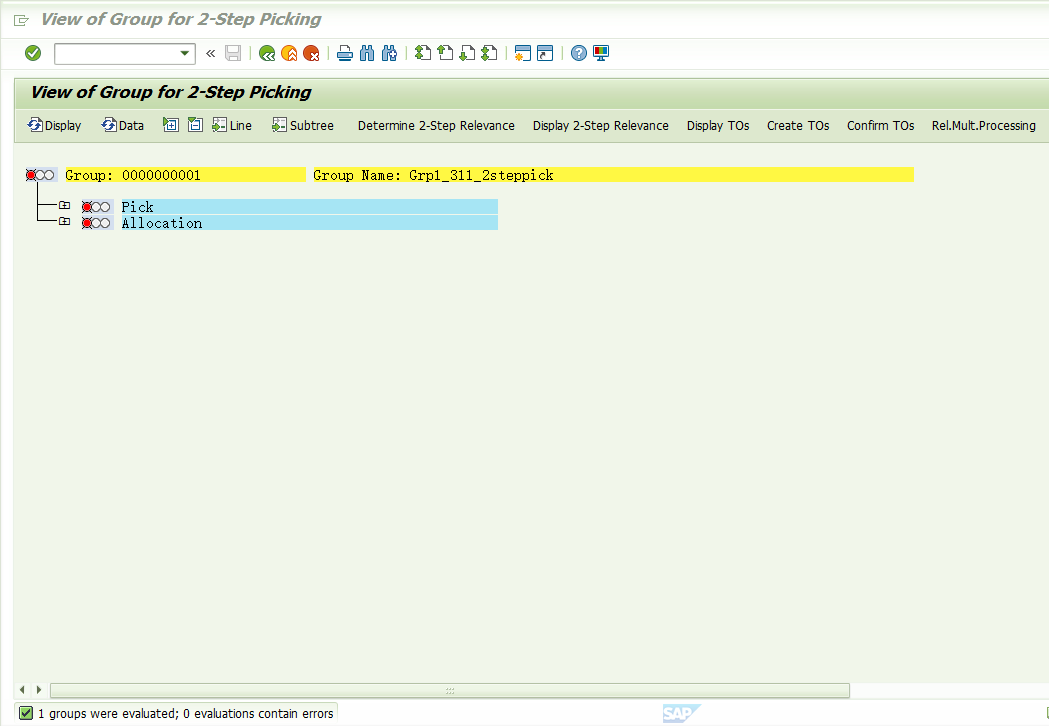The width and height of the screenshot is (1049, 726).
Task: Use the Find icon to search
Action: click(x=367, y=53)
